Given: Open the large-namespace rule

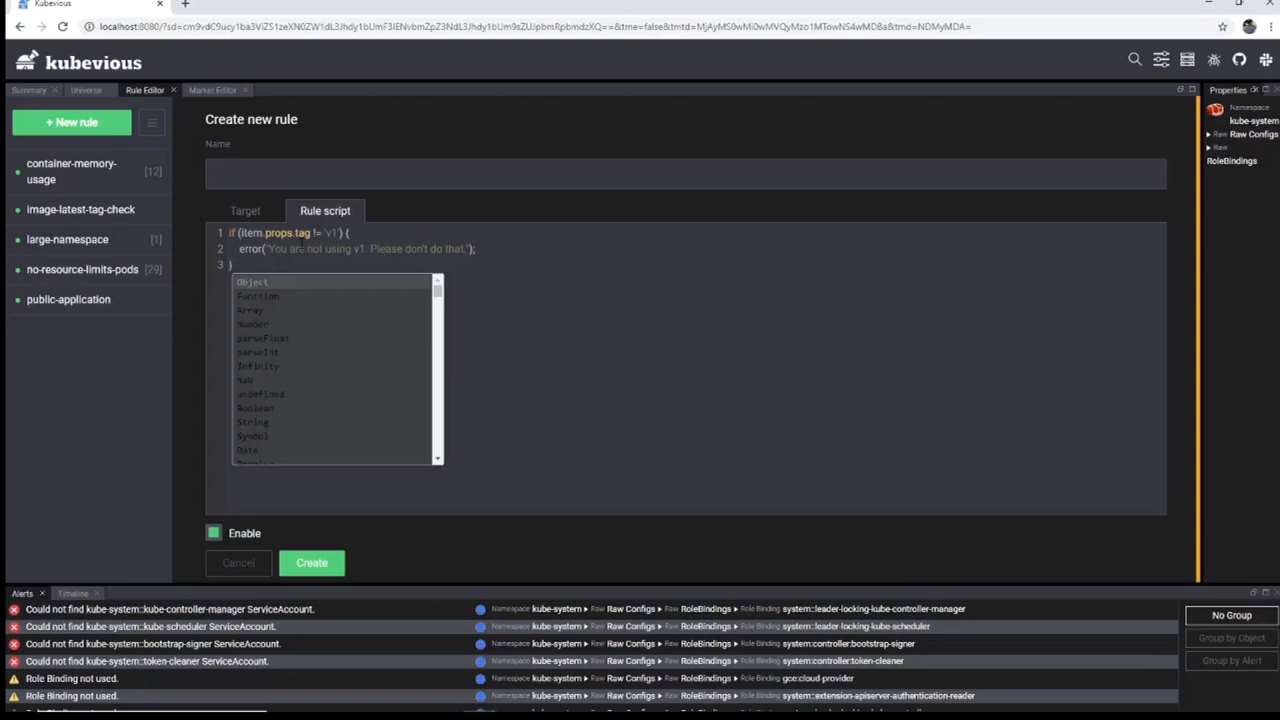Looking at the screenshot, I should 86,240.
